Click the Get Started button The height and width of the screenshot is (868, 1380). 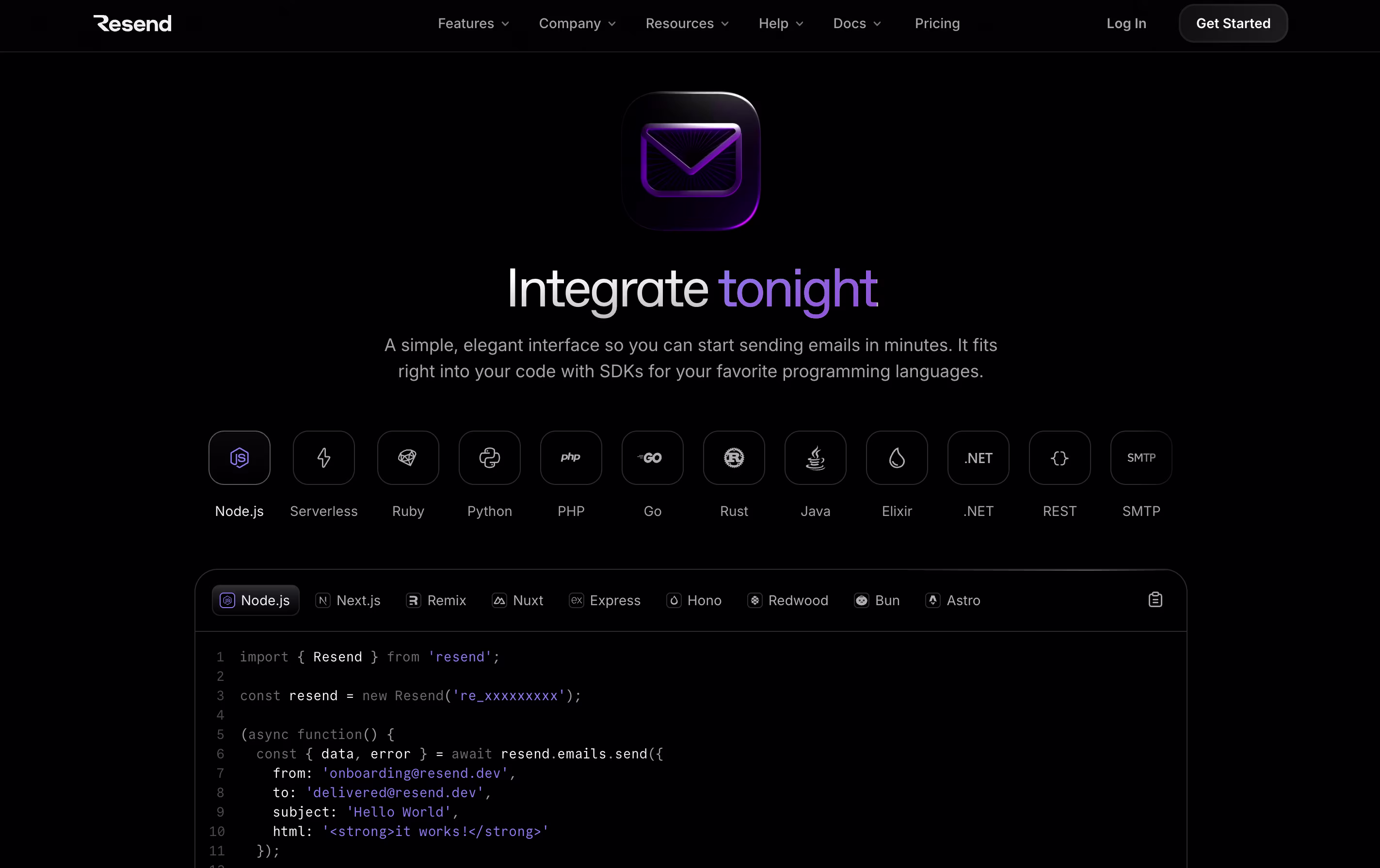pos(1233,23)
